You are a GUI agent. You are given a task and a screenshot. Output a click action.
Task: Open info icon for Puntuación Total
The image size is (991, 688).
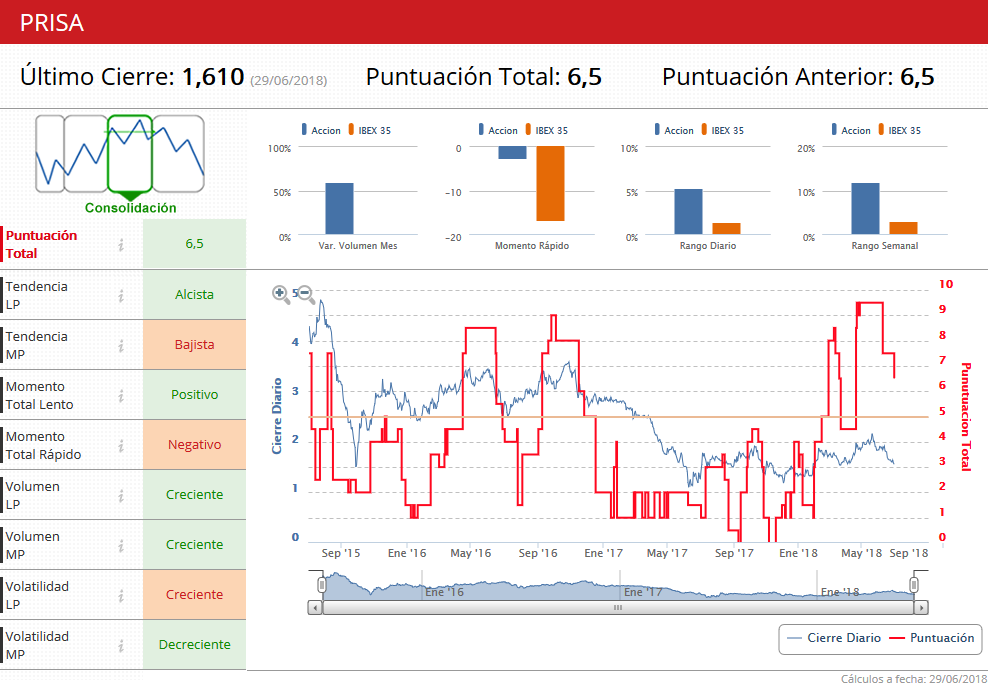coord(121,244)
